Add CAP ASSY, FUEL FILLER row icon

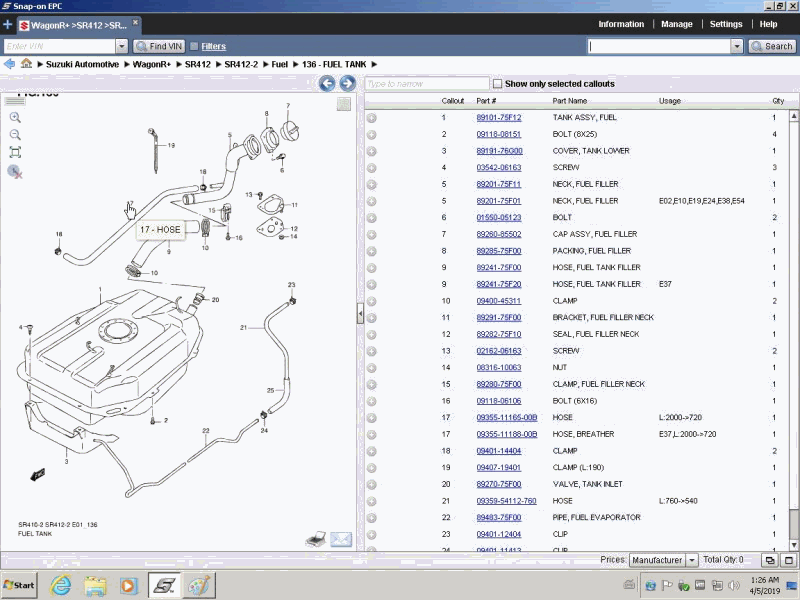tap(371, 235)
